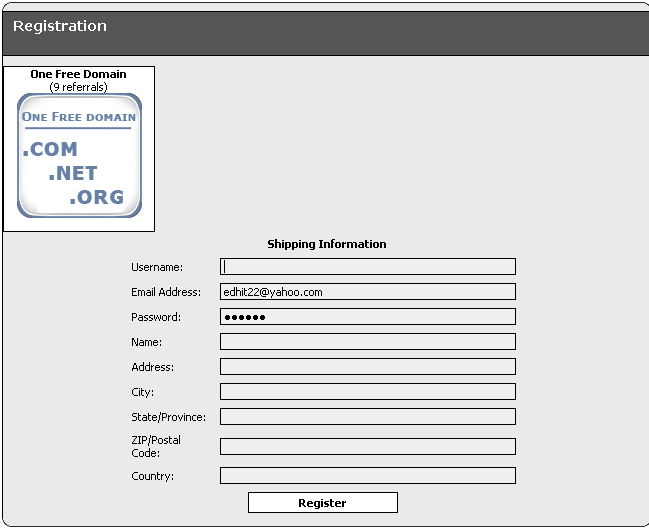
Task: Click the Username input field
Action: pos(368,267)
